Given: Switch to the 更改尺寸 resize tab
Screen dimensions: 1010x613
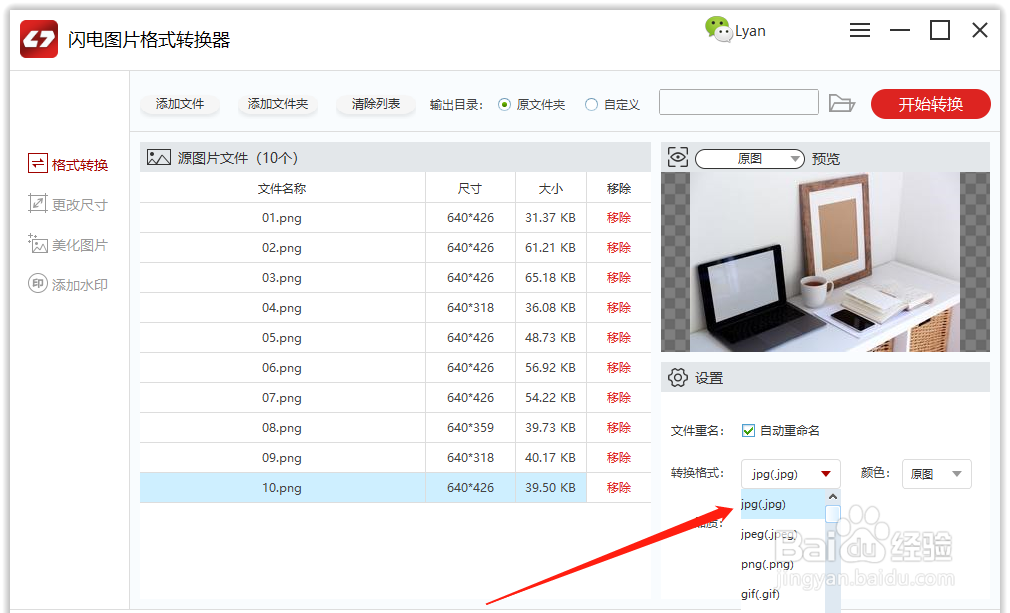Looking at the screenshot, I should [70, 203].
